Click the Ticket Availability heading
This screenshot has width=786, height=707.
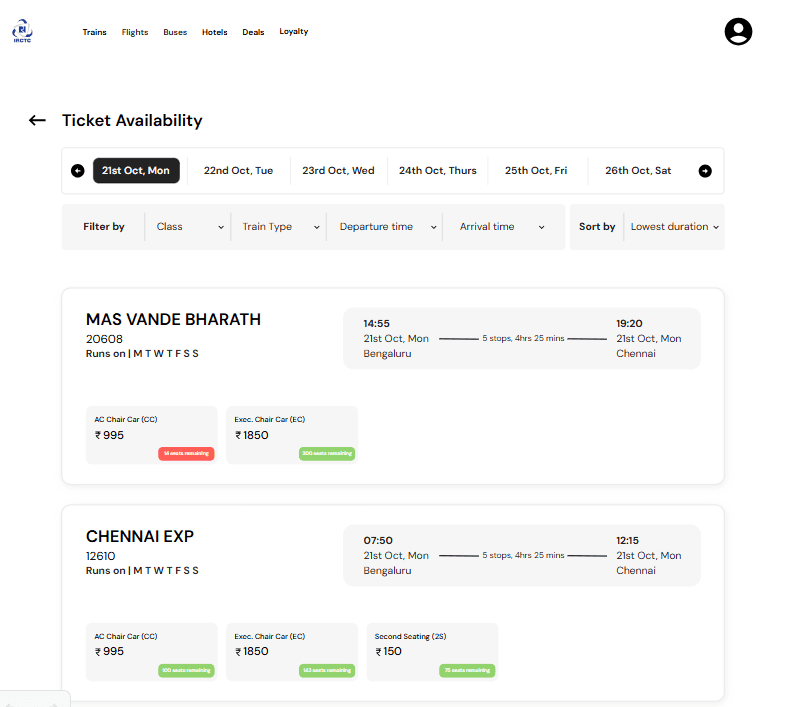tap(132, 120)
